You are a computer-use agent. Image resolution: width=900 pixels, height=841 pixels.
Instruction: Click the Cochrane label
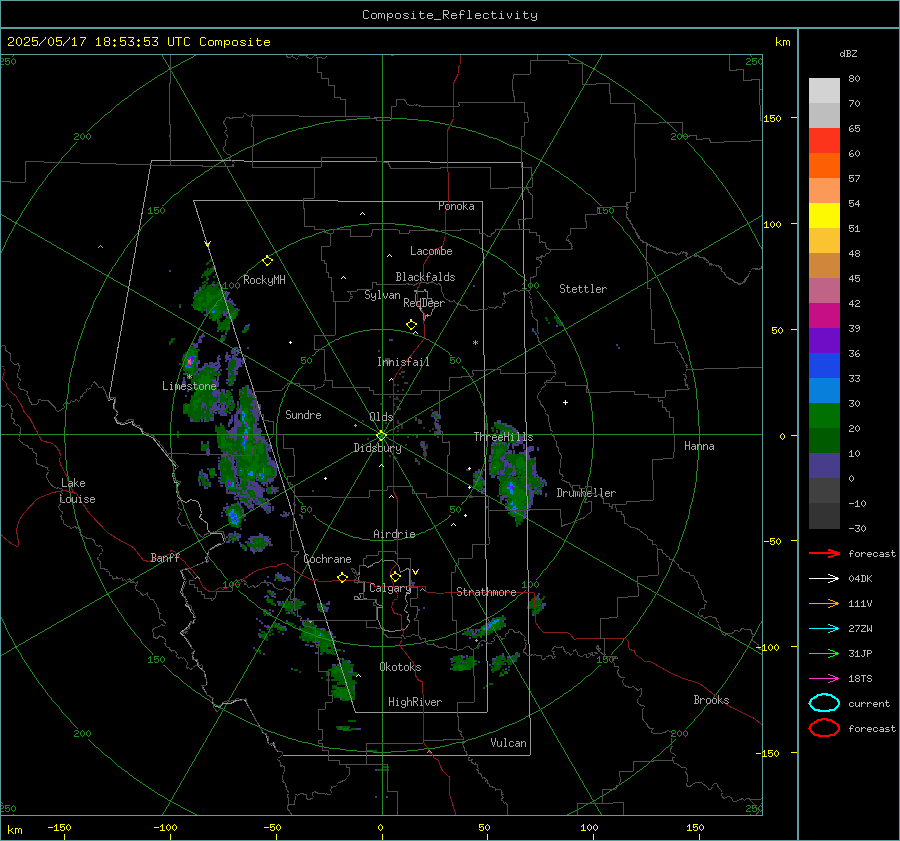click(327, 559)
